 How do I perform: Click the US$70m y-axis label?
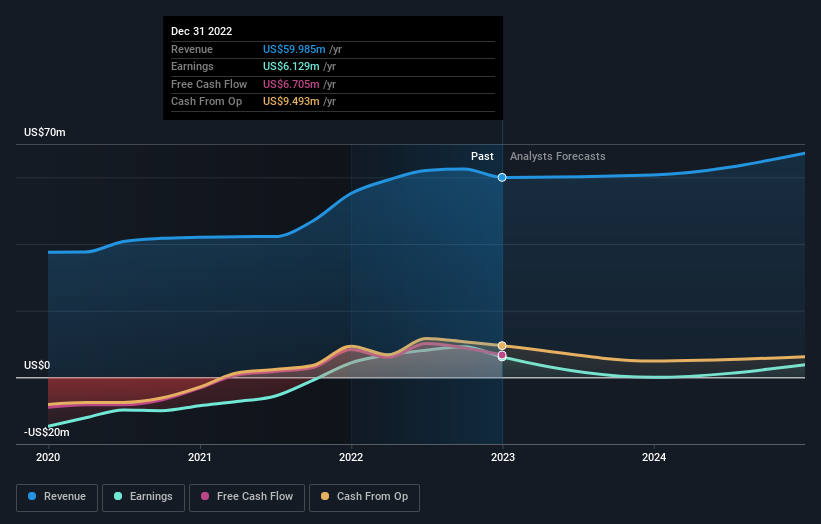click(45, 132)
